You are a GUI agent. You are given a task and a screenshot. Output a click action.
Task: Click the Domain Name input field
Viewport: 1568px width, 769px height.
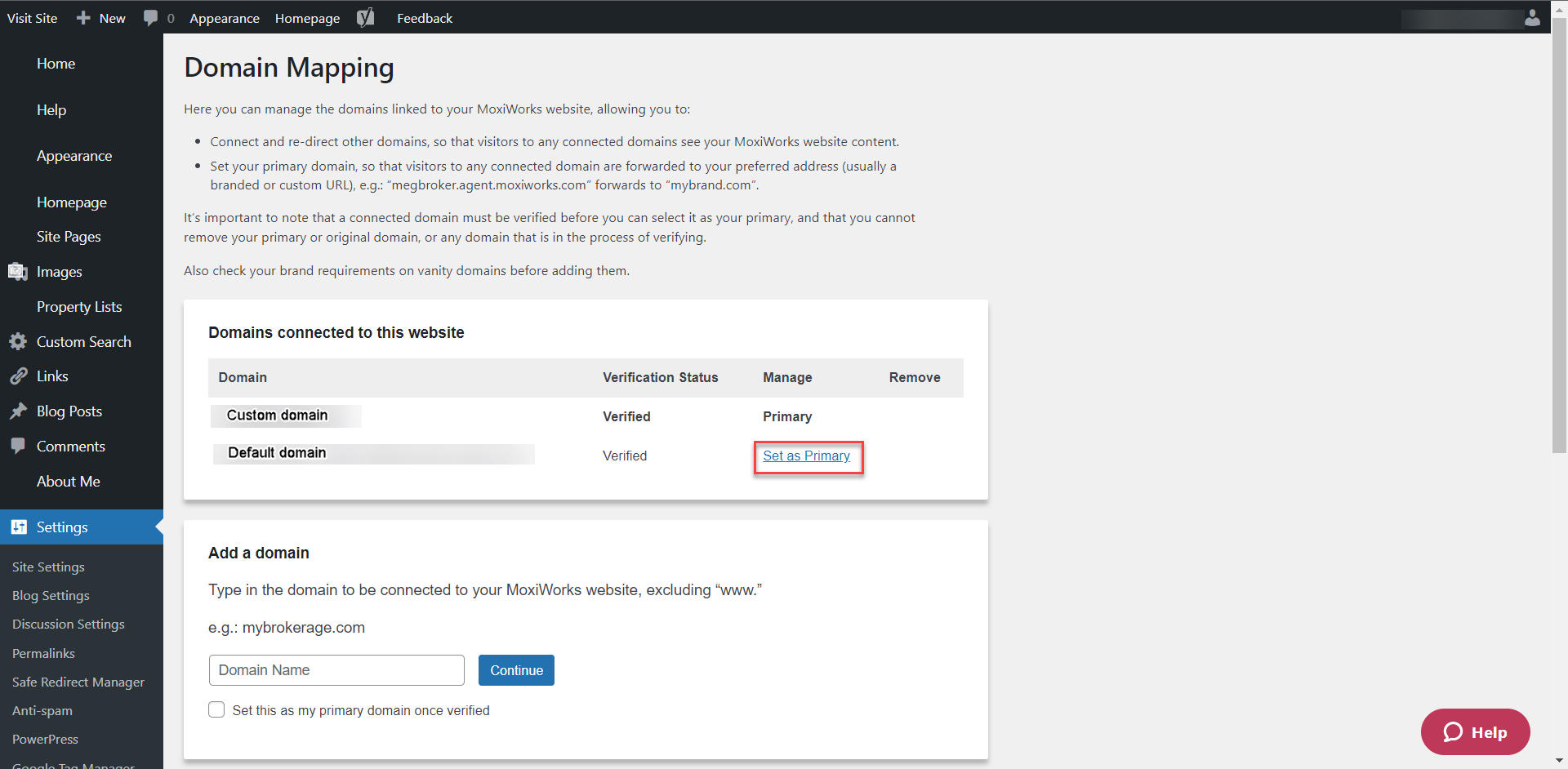click(336, 670)
